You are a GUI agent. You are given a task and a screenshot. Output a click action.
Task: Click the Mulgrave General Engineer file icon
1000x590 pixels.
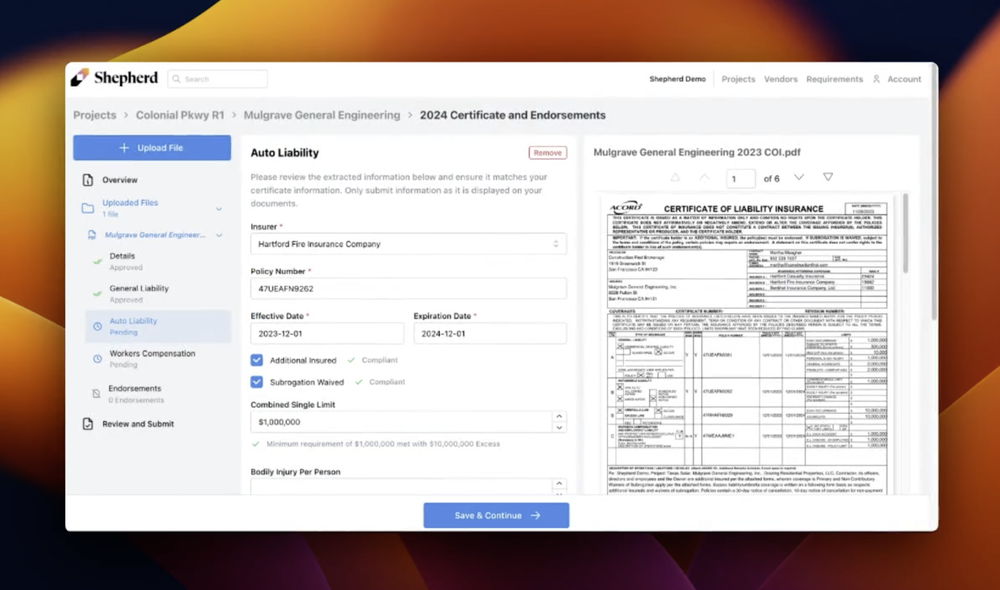pyautogui.click(x=92, y=235)
